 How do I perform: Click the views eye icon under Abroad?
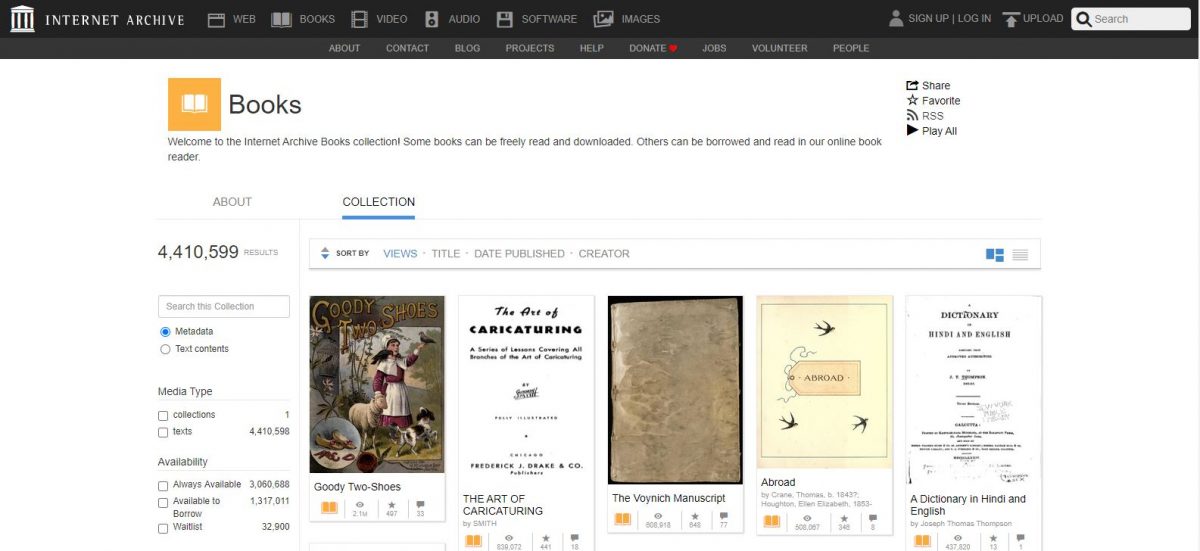tap(807, 517)
